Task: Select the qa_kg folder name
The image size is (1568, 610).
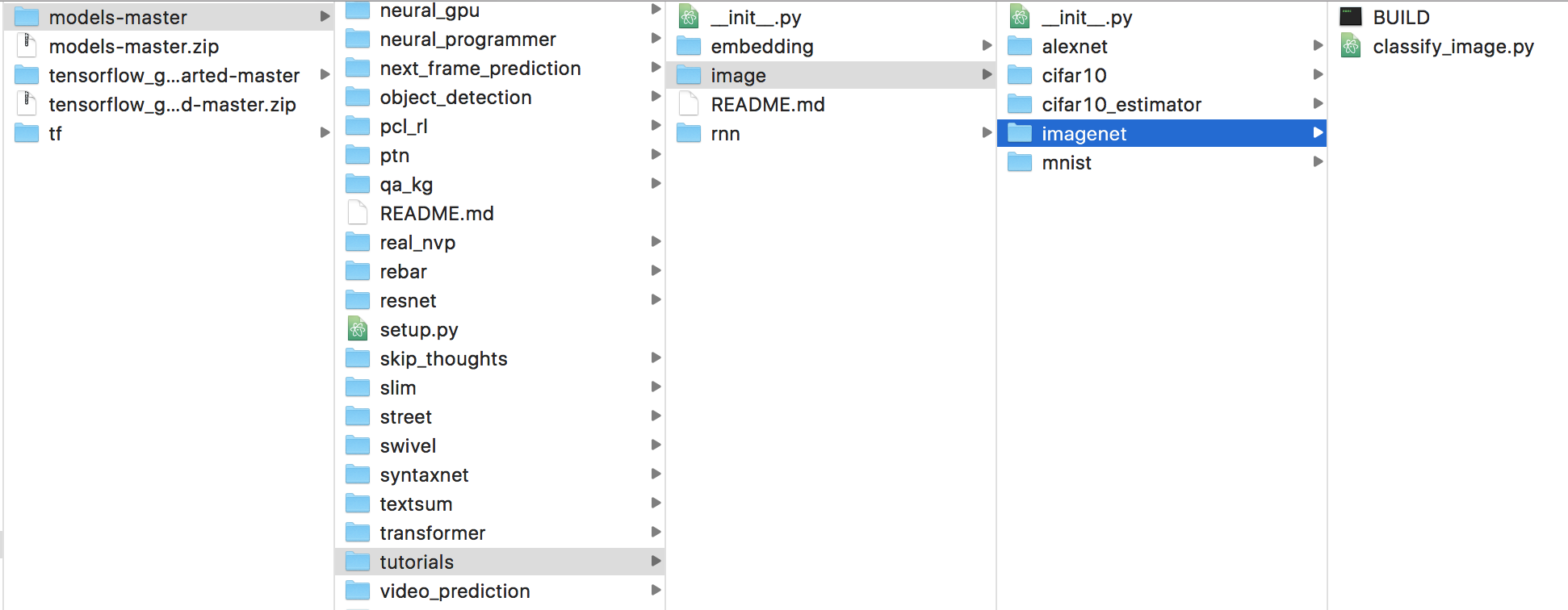Action: coord(406,185)
